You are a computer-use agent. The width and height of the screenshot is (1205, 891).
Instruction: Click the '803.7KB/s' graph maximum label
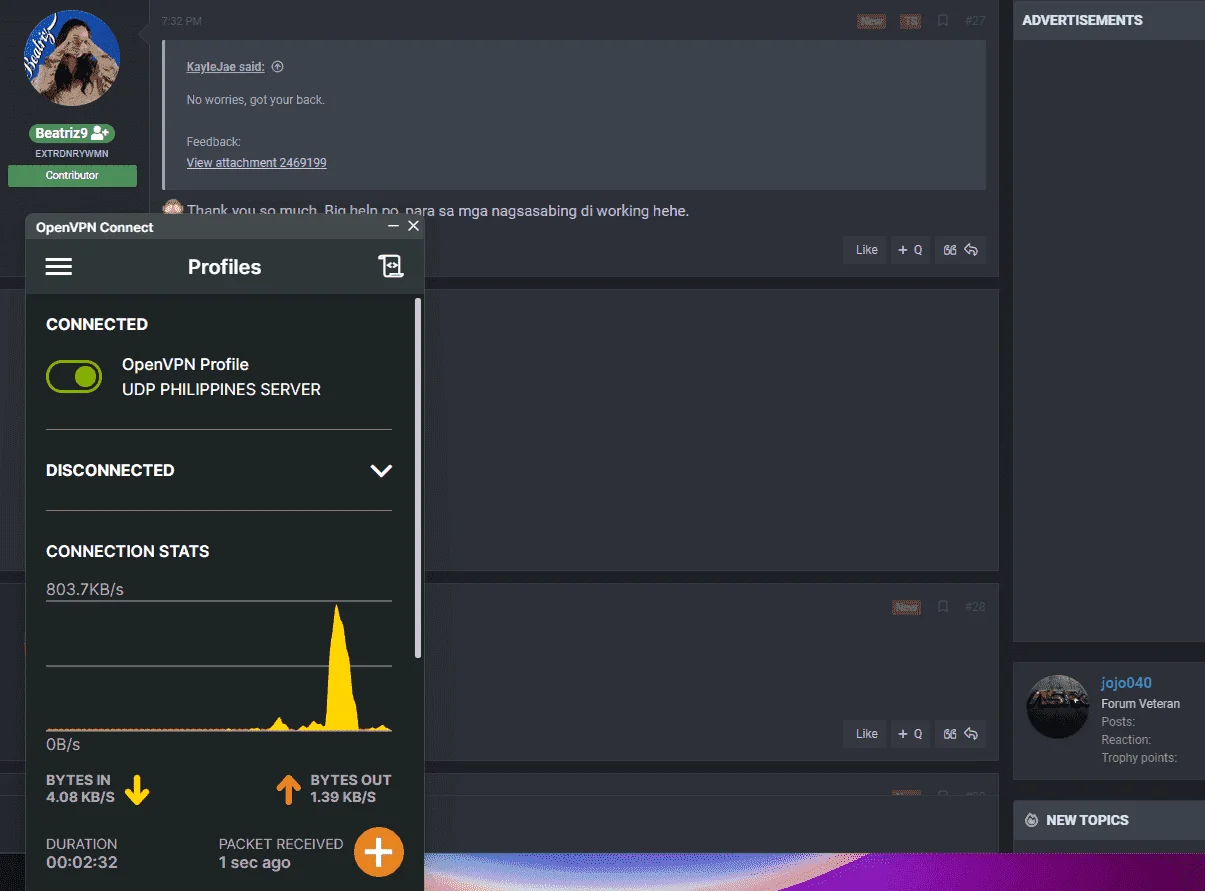click(85, 590)
